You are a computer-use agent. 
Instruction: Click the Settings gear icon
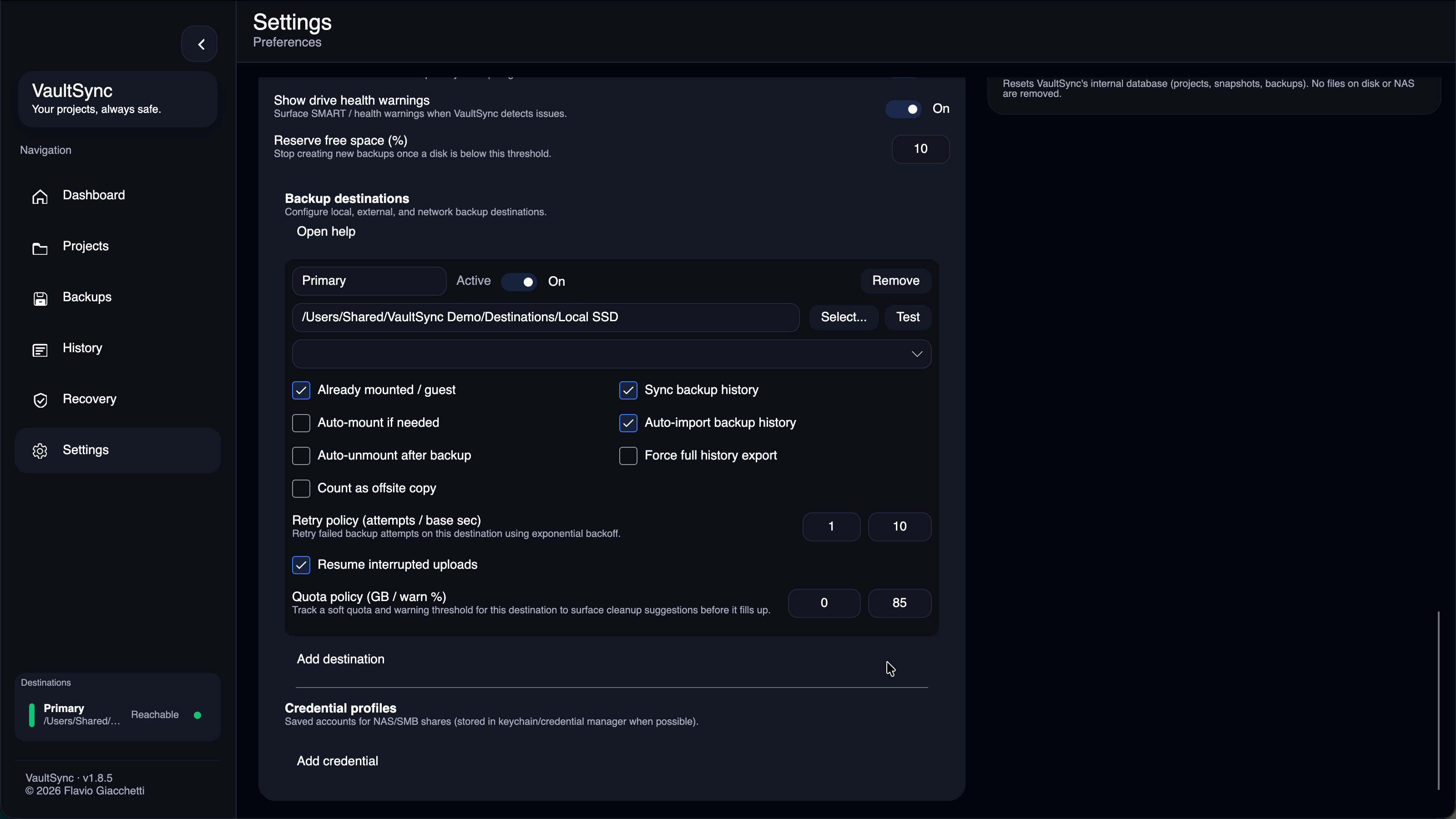pyautogui.click(x=40, y=451)
